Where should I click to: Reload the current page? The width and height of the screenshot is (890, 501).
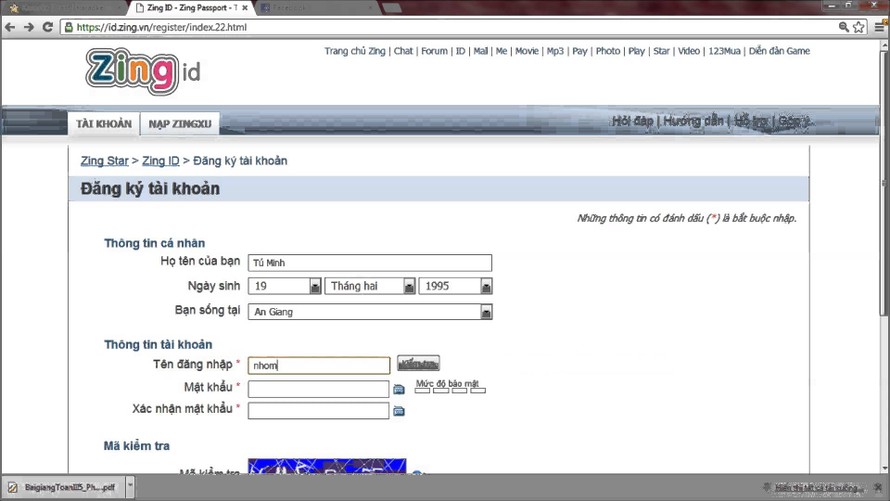pos(47,27)
